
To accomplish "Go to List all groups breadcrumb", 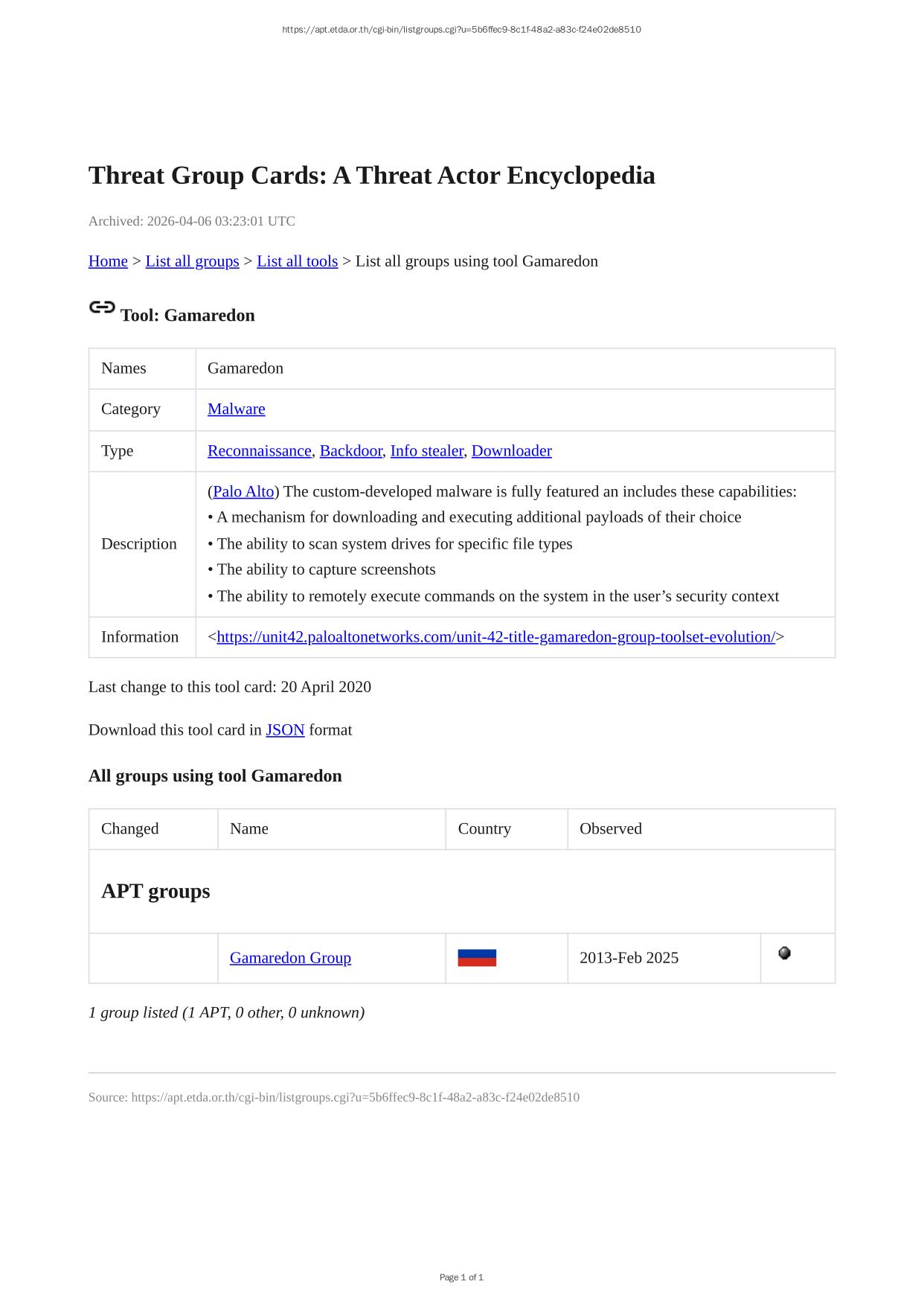I will [192, 261].
